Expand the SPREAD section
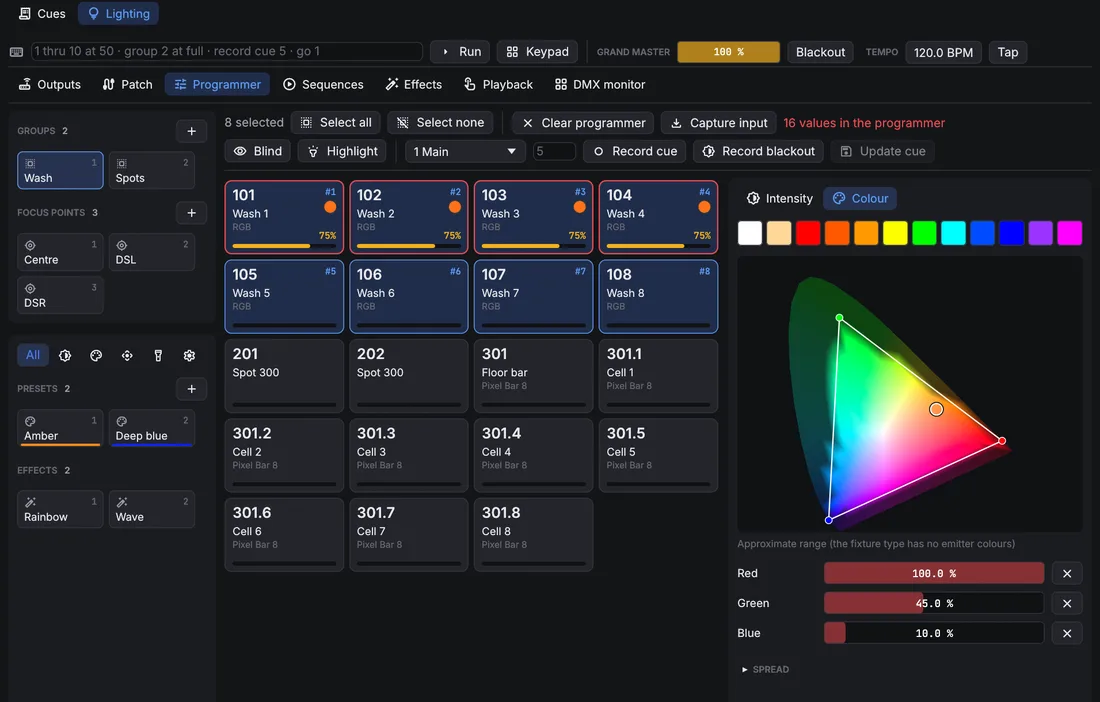 coord(765,670)
